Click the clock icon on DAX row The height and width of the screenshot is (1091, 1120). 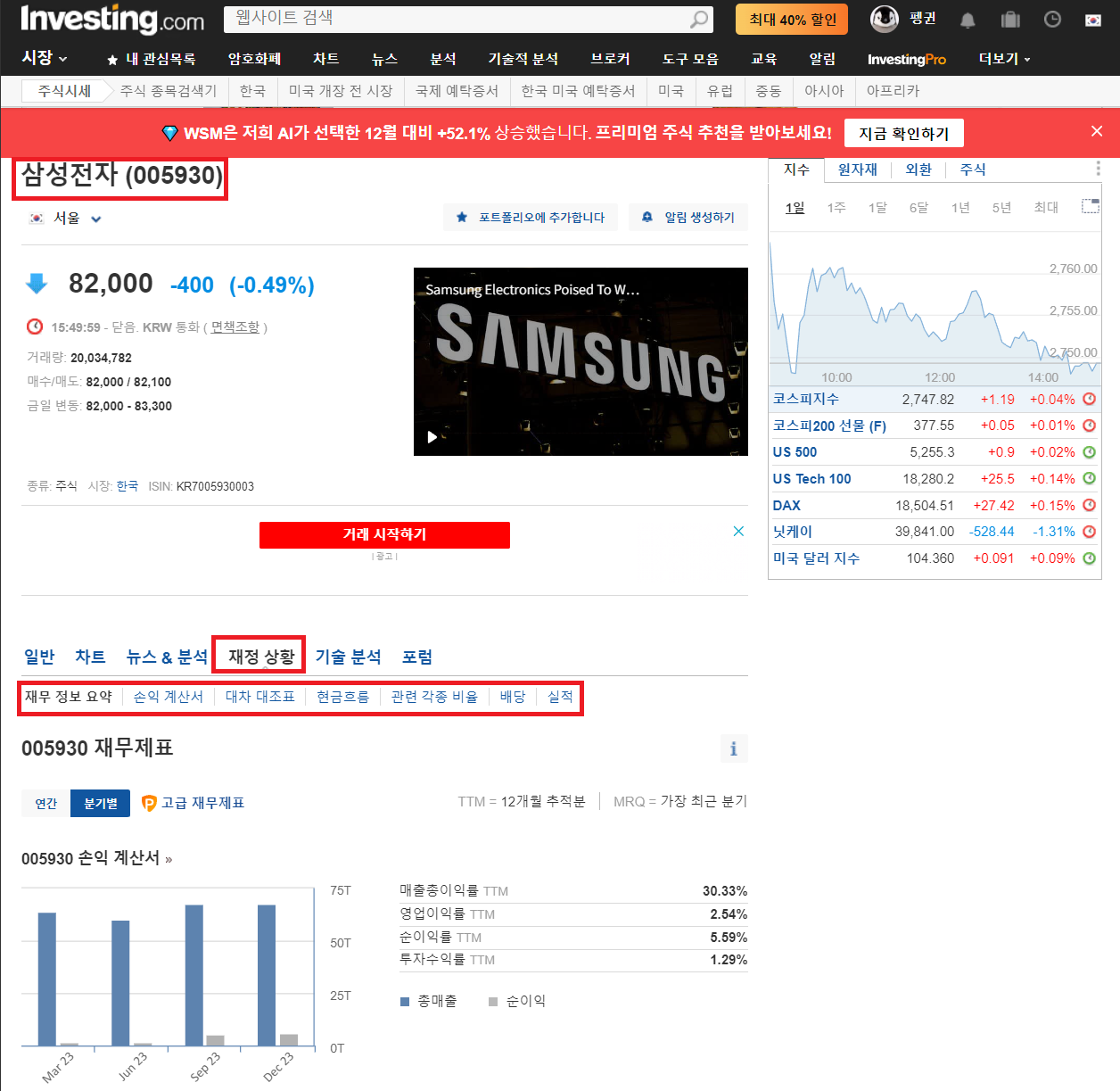(x=1089, y=505)
